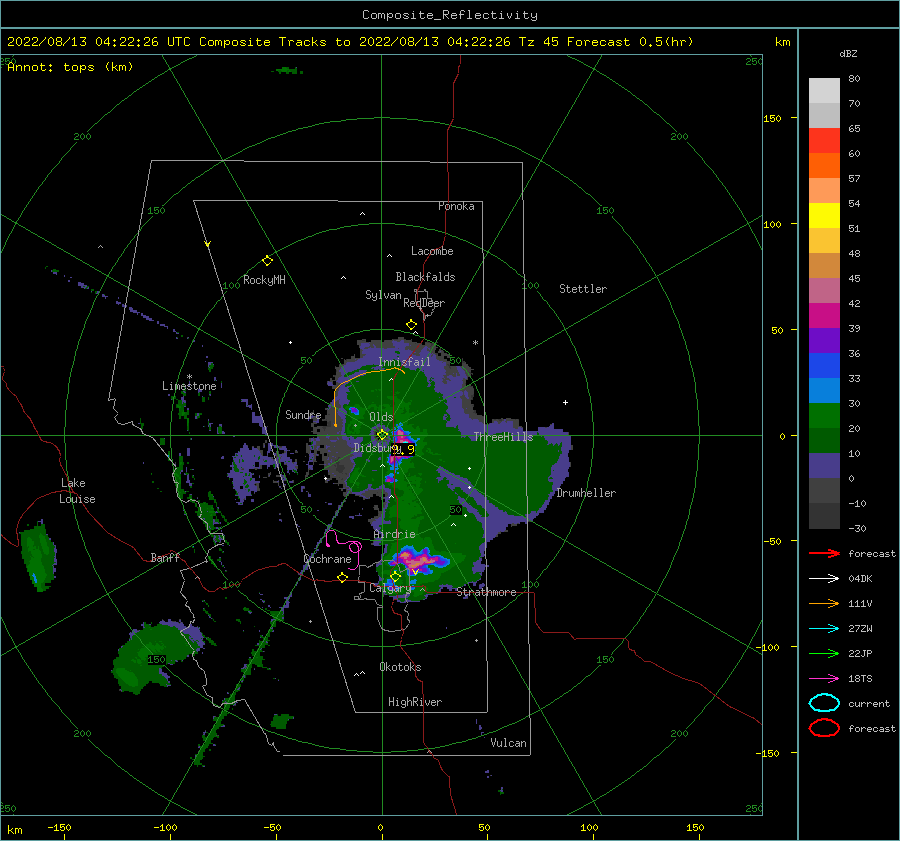900x841 pixels.
Task: Click the Blackfalds city label
Action: click(x=425, y=277)
